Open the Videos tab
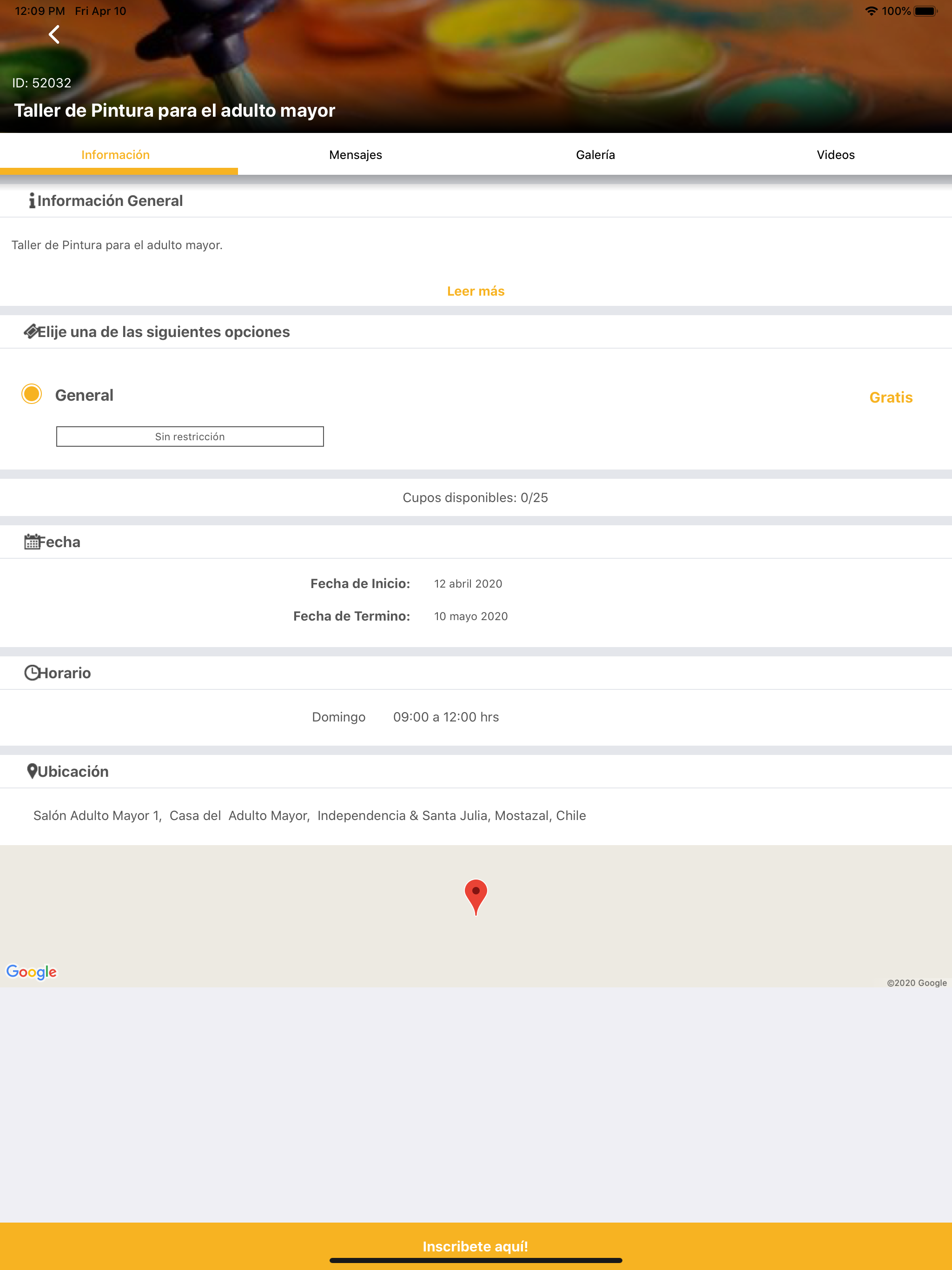The height and width of the screenshot is (1270, 952). 835,154
